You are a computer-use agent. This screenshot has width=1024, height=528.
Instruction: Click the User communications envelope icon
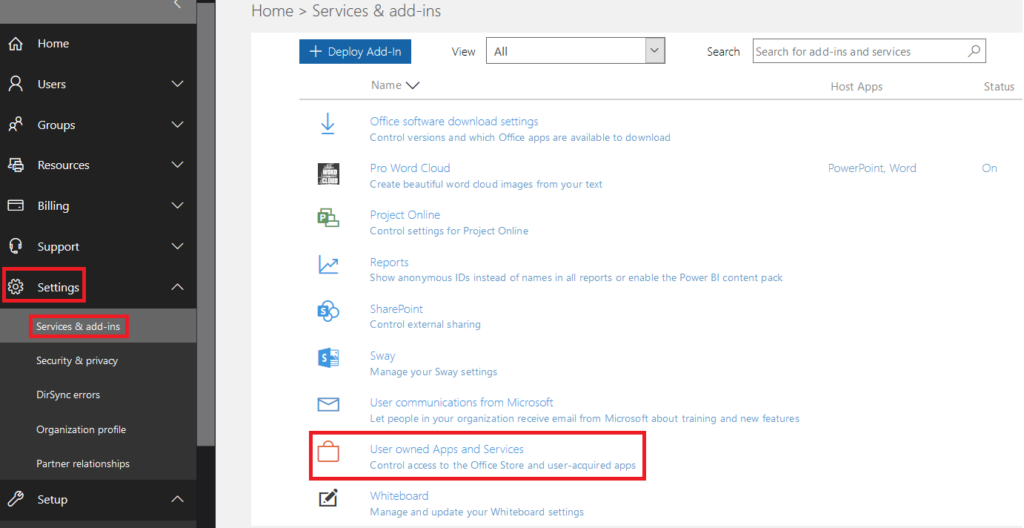click(x=328, y=405)
